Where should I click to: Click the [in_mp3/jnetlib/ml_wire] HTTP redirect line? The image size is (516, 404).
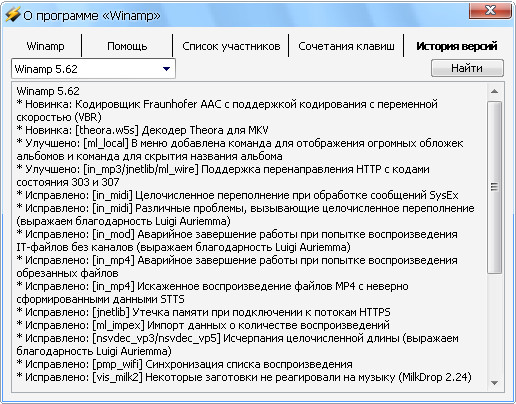223,169
